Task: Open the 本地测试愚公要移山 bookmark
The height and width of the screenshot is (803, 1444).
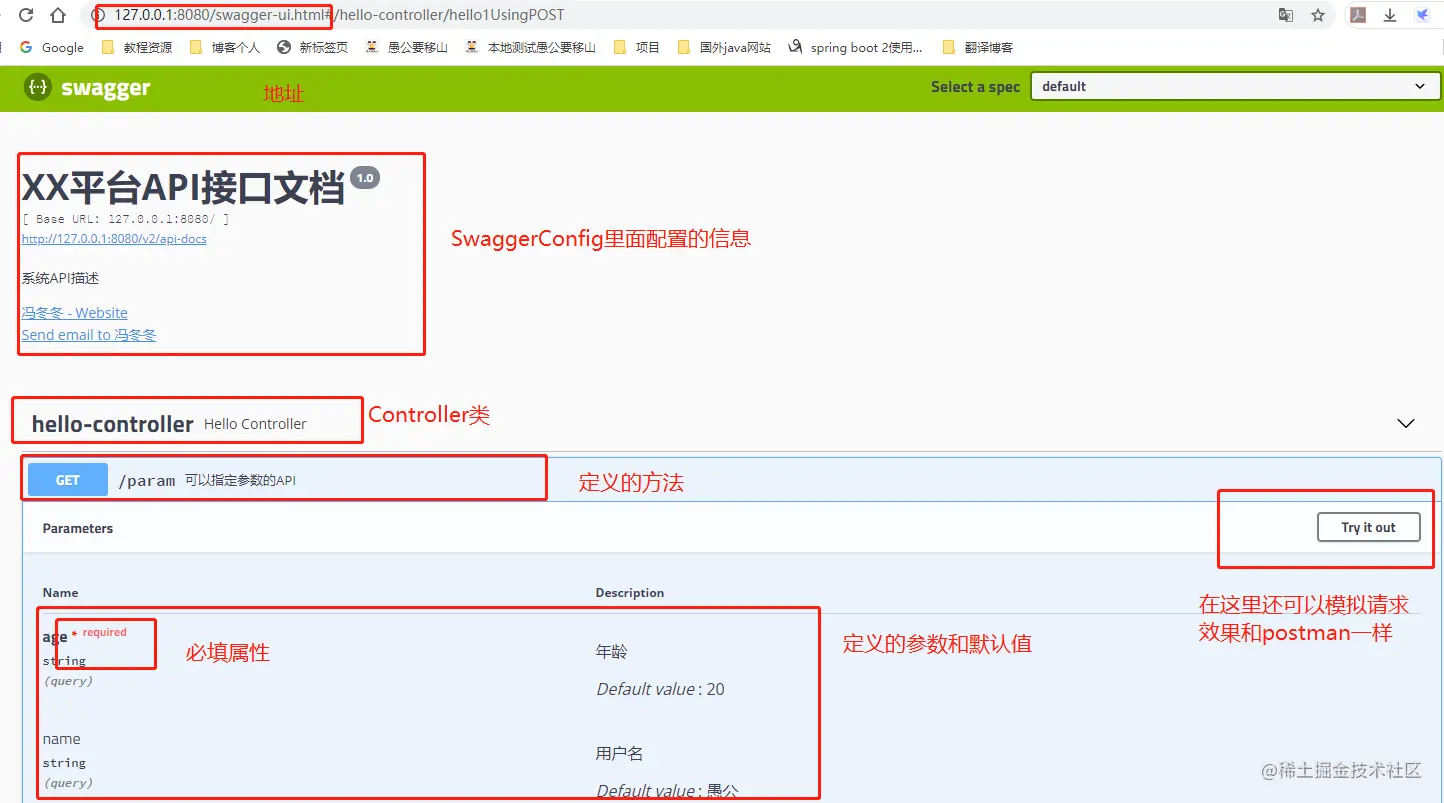Action: [530, 47]
